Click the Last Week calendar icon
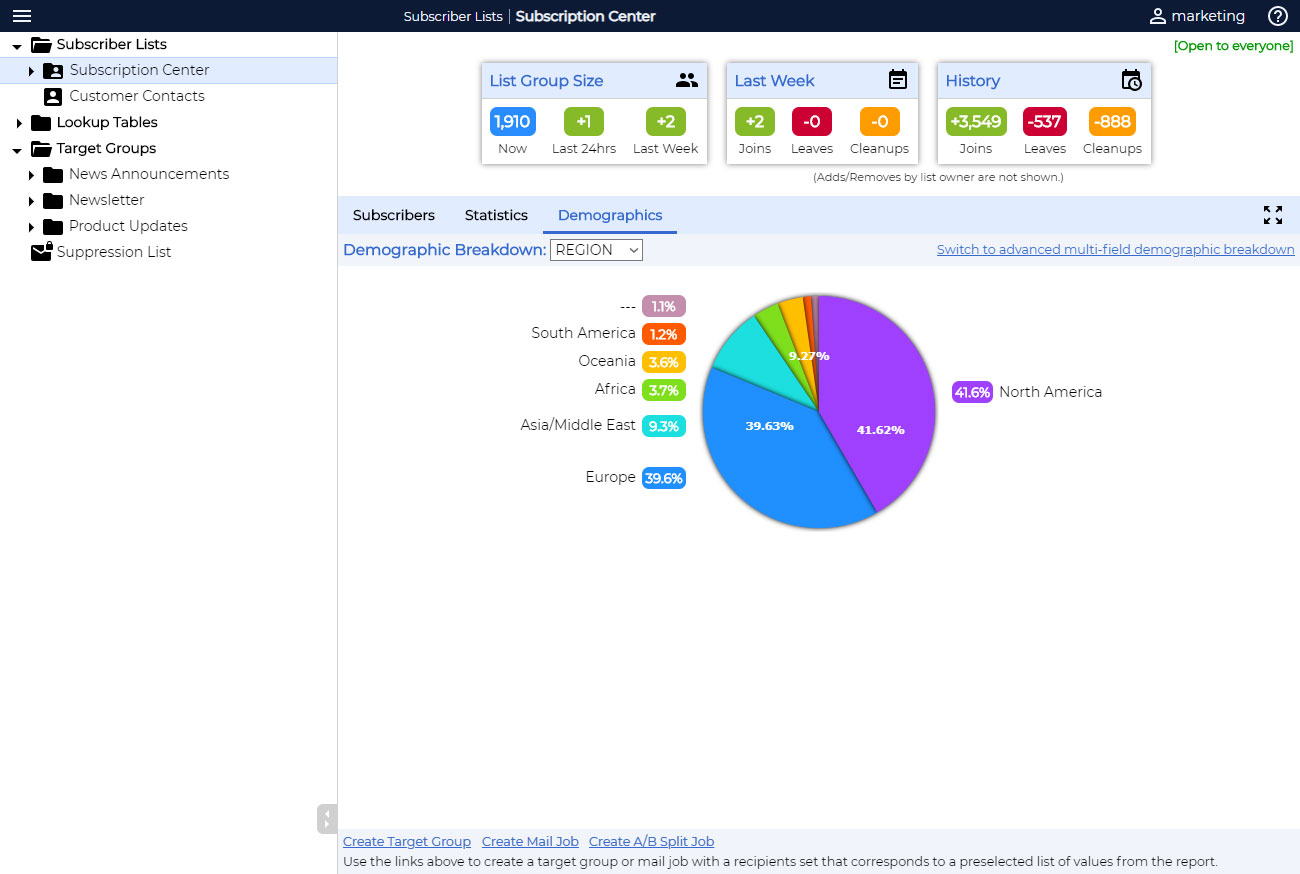Screen dimensions: 1300x874 [x=898, y=80]
